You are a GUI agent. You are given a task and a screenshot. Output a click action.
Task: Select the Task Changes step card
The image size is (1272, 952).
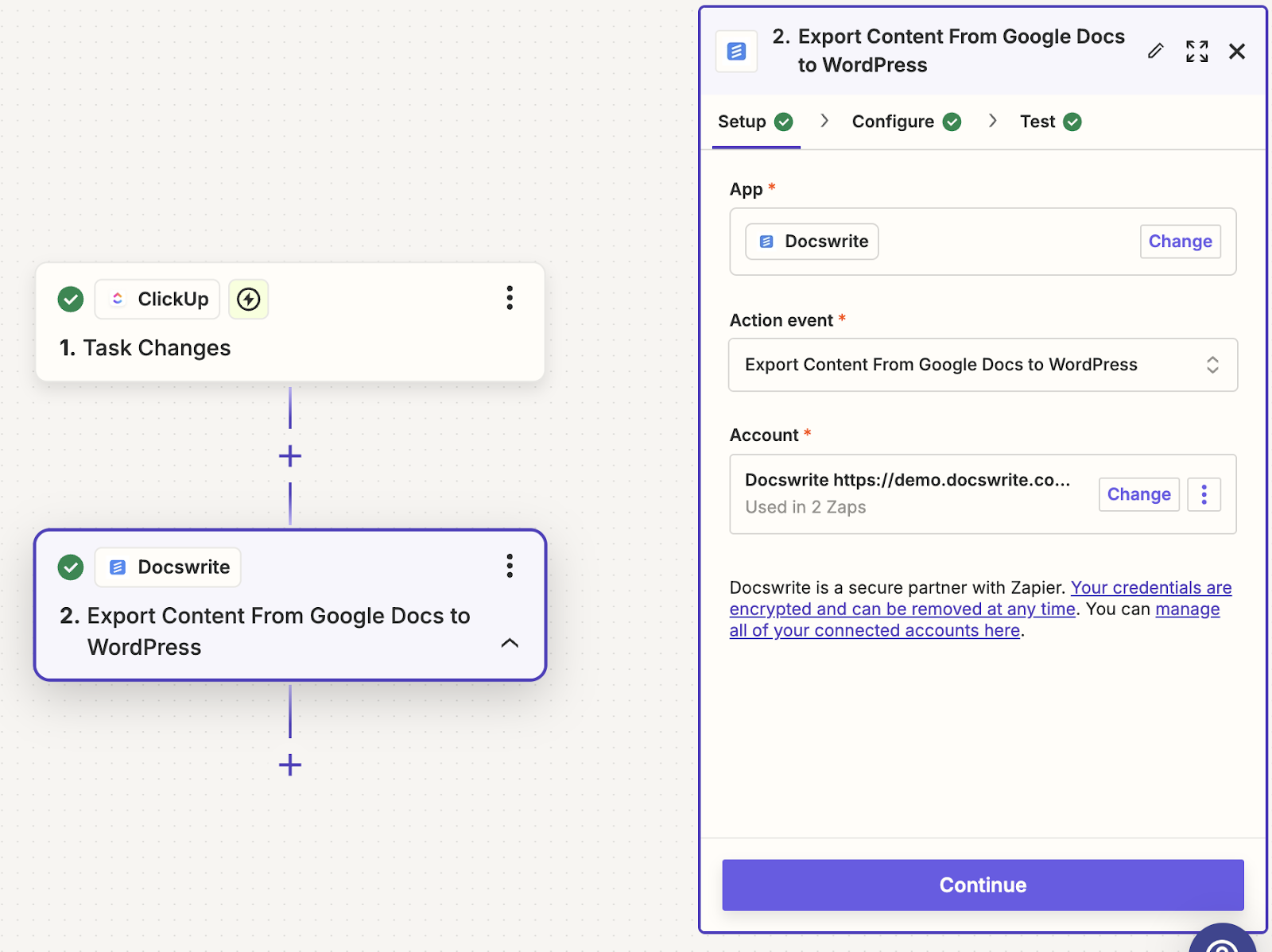pyautogui.click(x=290, y=323)
